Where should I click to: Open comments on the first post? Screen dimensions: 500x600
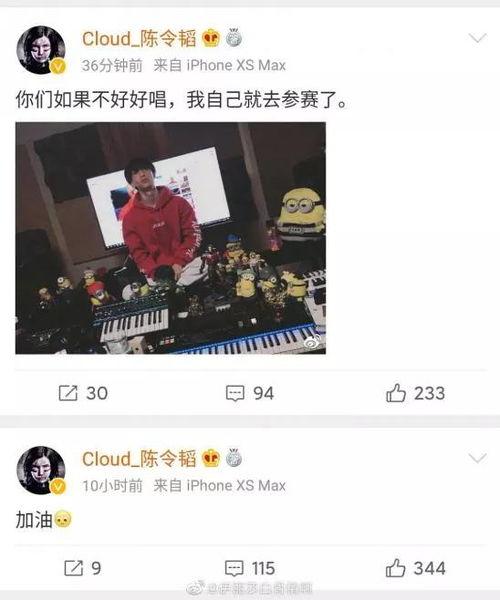235,393
